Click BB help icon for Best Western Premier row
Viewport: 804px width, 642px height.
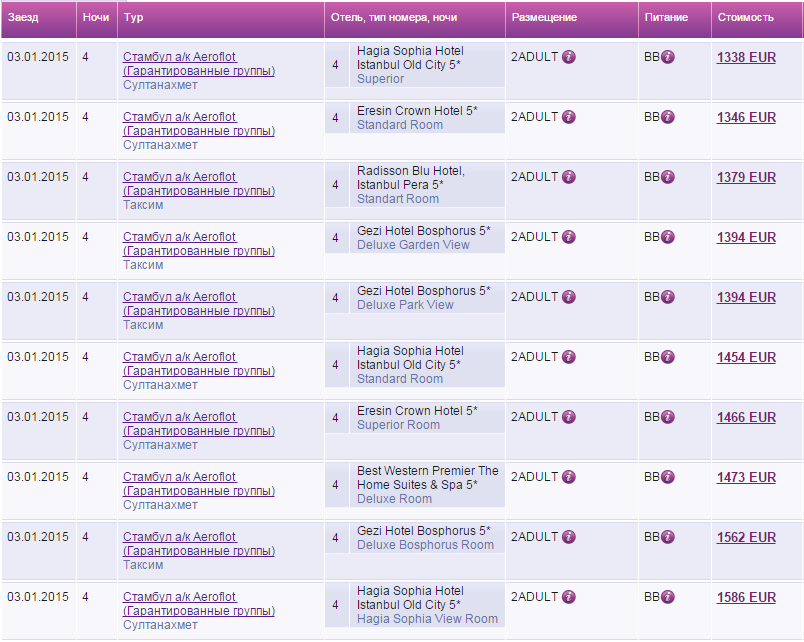tap(668, 477)
